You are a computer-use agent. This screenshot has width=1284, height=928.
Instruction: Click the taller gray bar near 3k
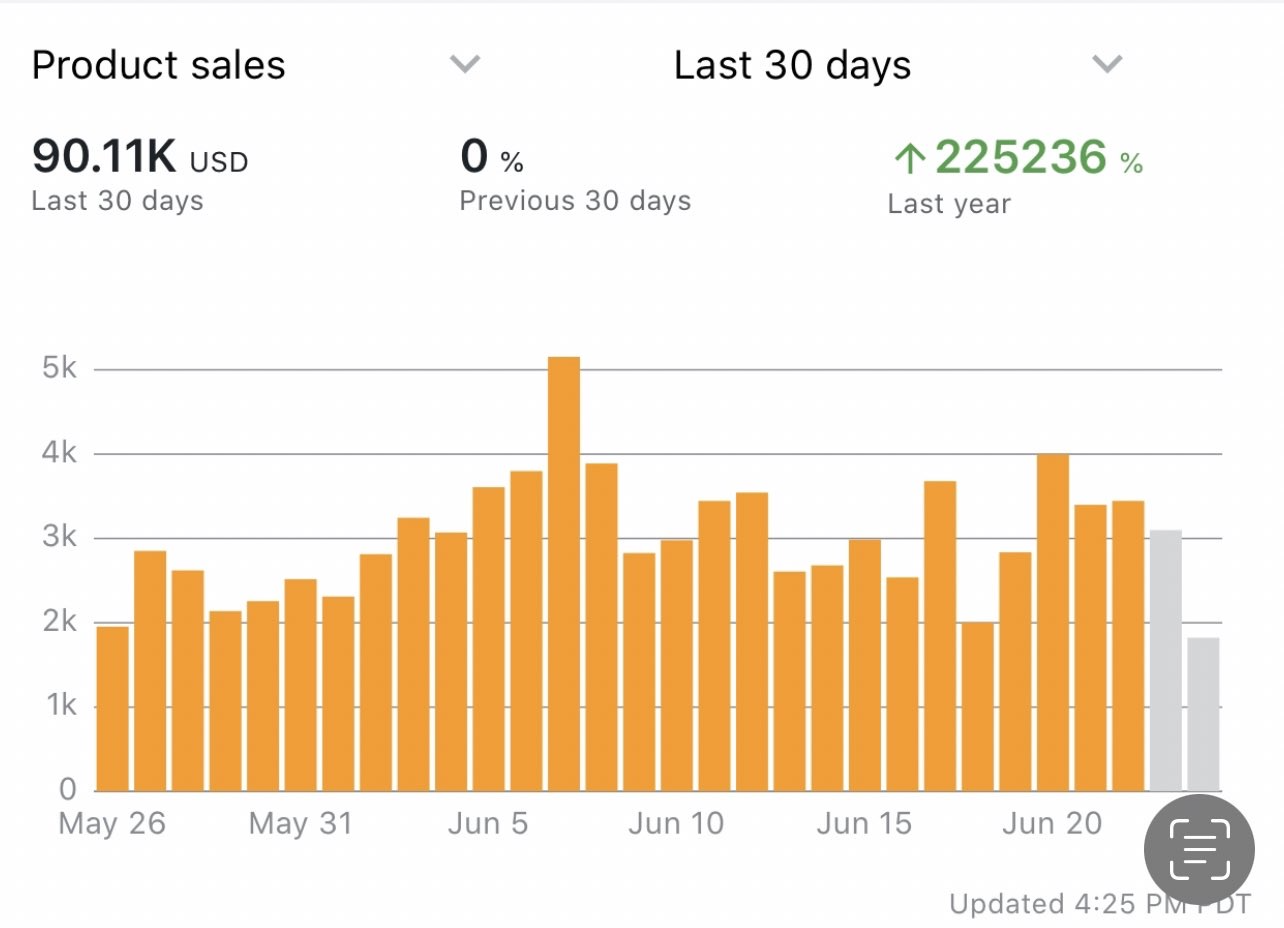(x=1166, y=660)
